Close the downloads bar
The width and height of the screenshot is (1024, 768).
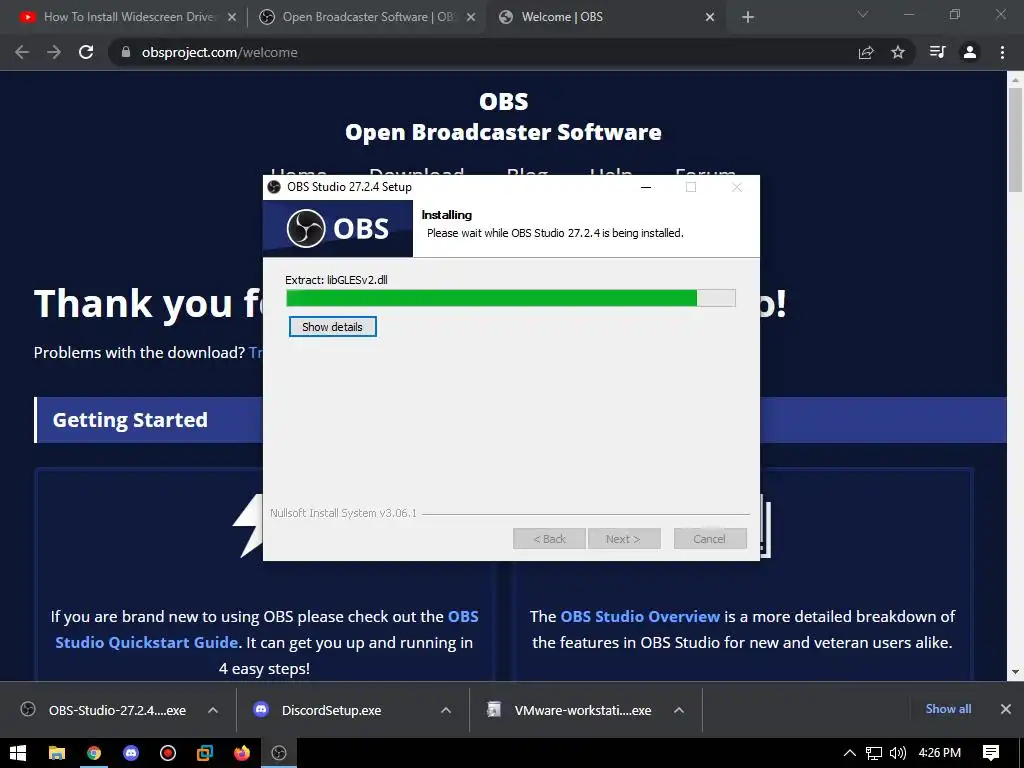pos(1006,709)
